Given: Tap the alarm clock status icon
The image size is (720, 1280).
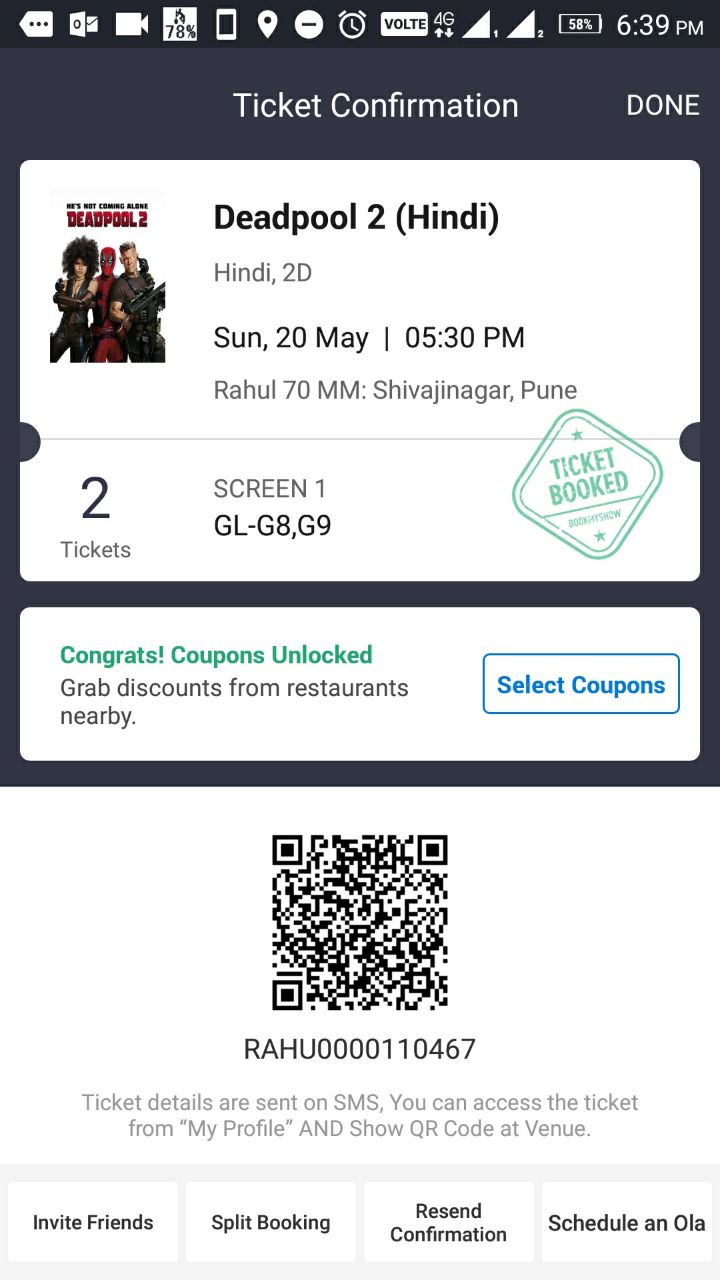Looking at the screenshot, I should click(x=352, y=25).
